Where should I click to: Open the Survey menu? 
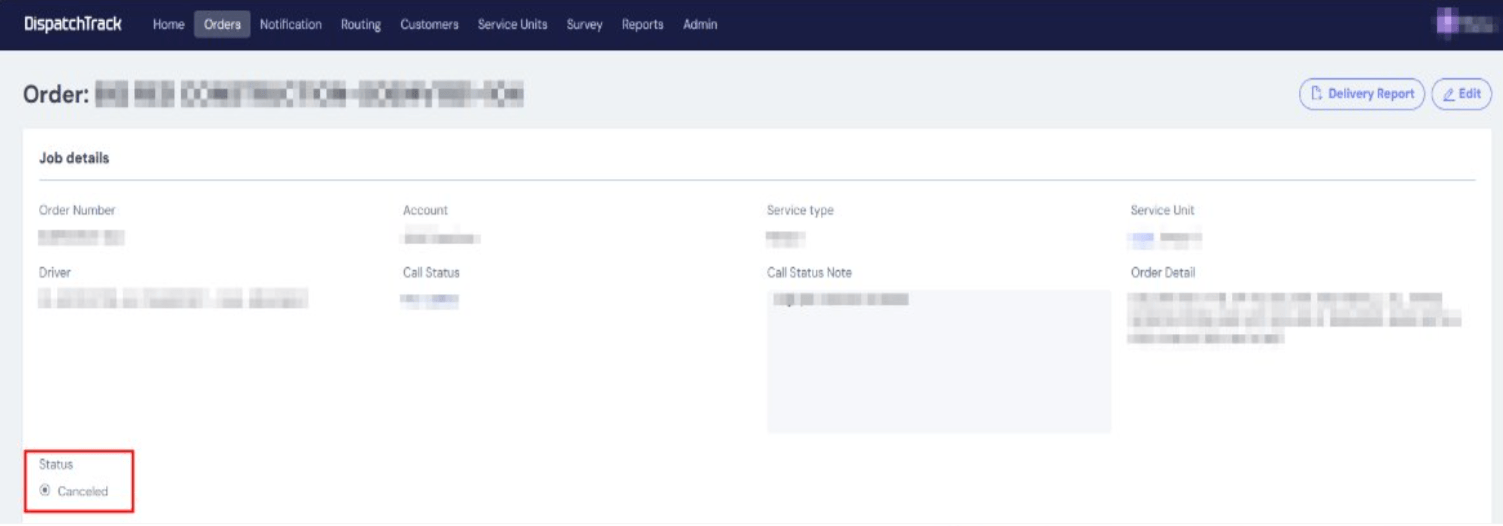point(584,25)
